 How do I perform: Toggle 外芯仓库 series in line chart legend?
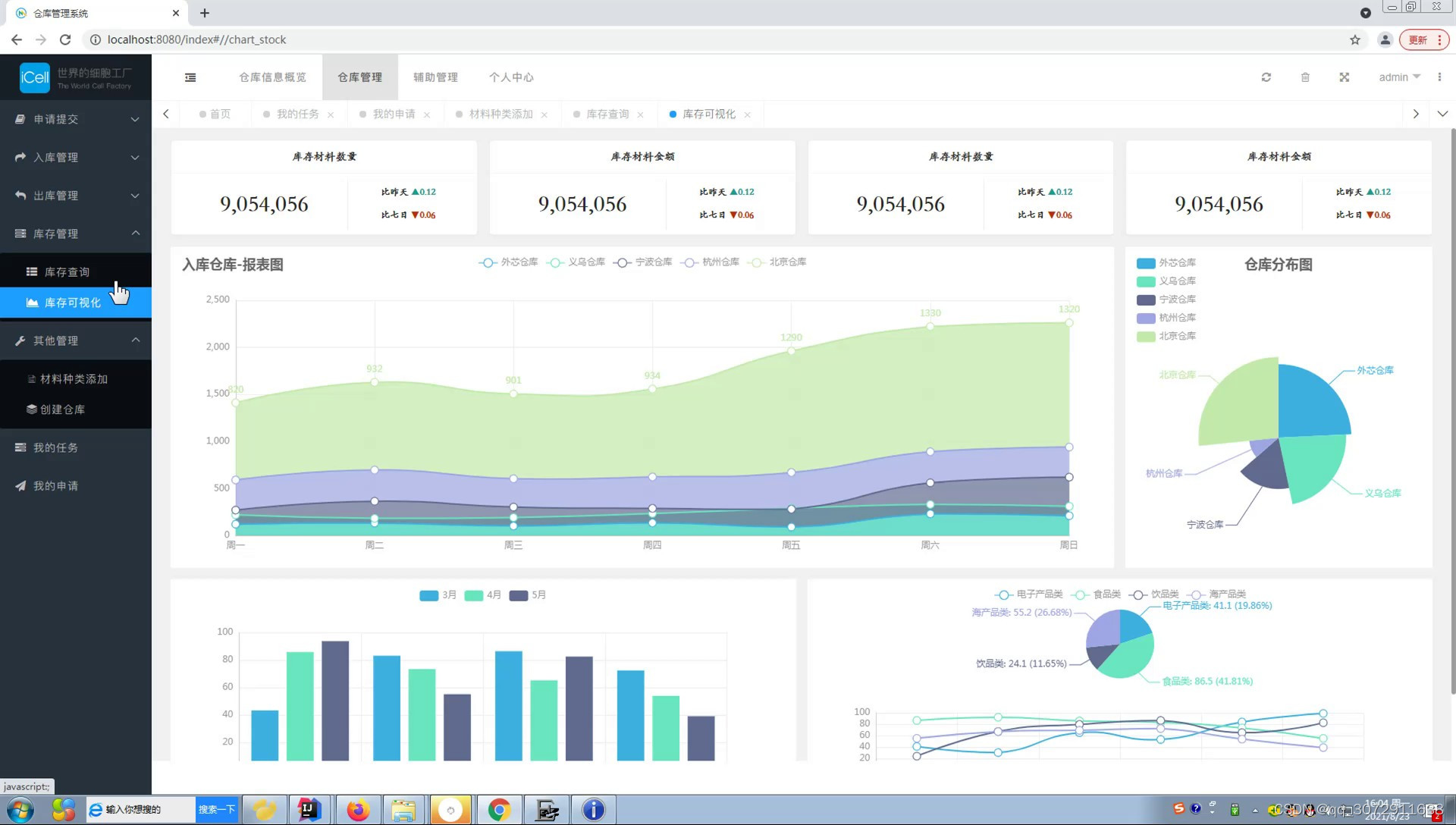coord(508,262)
